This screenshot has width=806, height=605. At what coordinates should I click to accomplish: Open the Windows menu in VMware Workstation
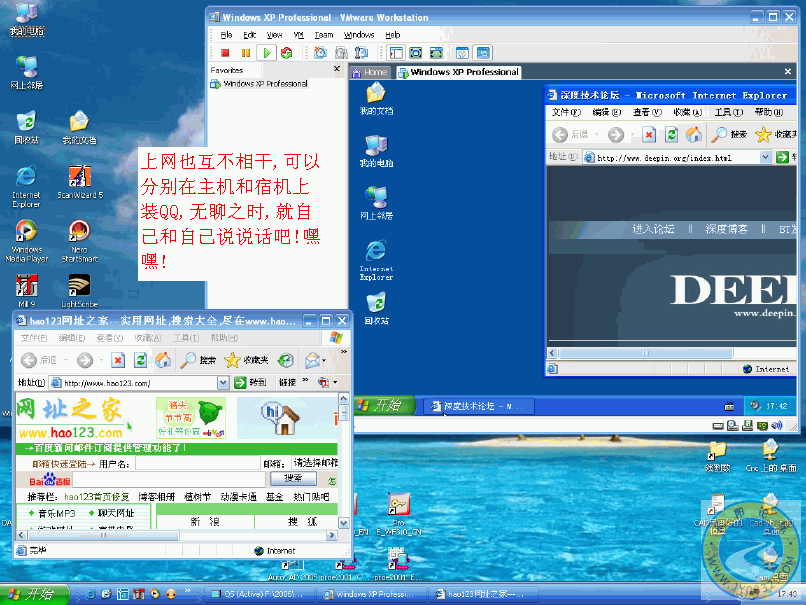click(x=359, y=35)
